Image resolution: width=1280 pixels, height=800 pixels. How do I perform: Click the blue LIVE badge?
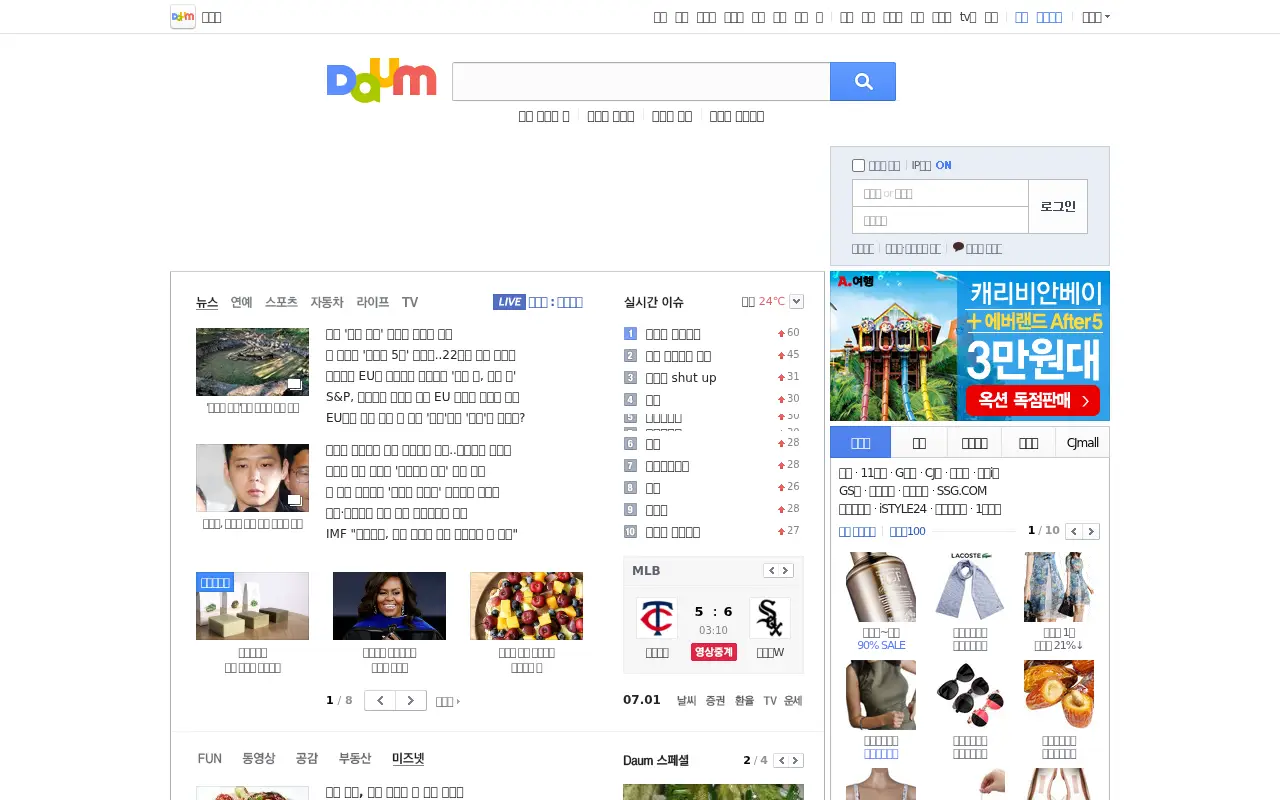(x=509, y=302)
